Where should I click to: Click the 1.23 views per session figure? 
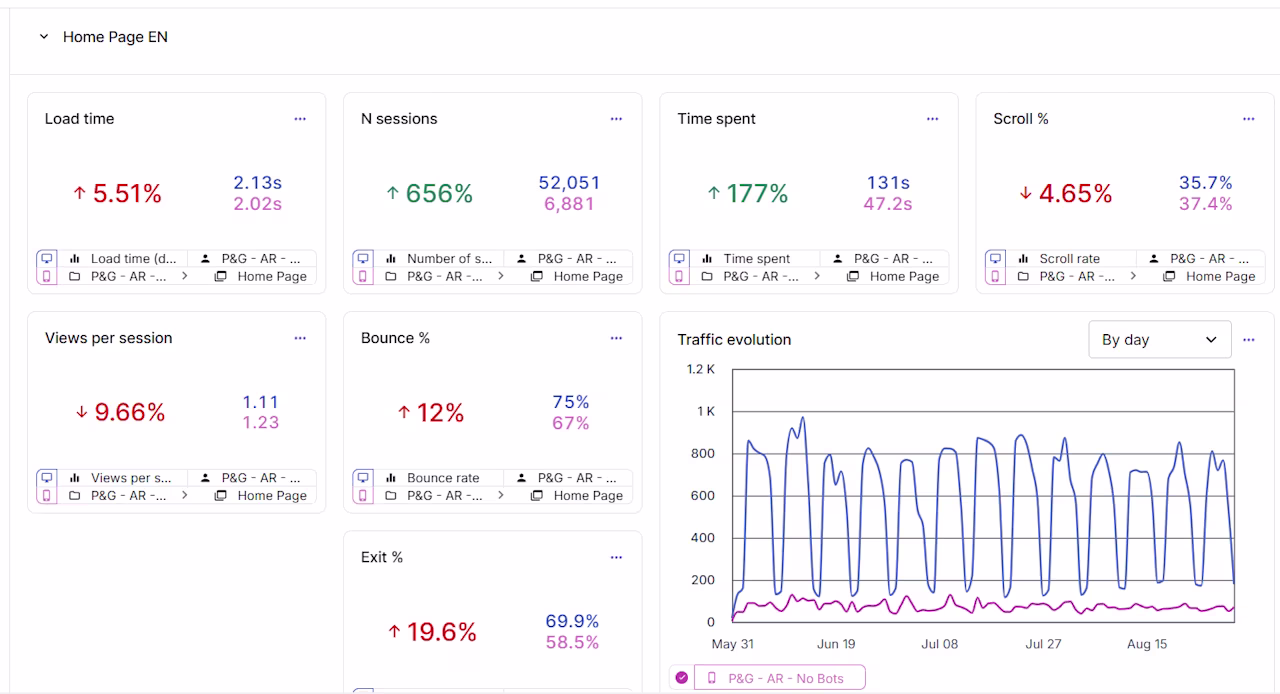[261, 423]
